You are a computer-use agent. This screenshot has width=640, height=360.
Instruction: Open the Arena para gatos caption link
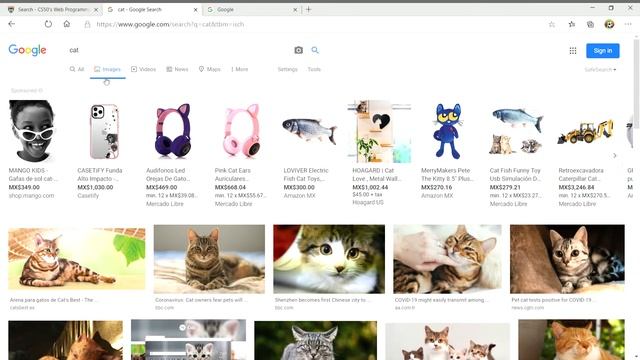[x=53, y=300]
